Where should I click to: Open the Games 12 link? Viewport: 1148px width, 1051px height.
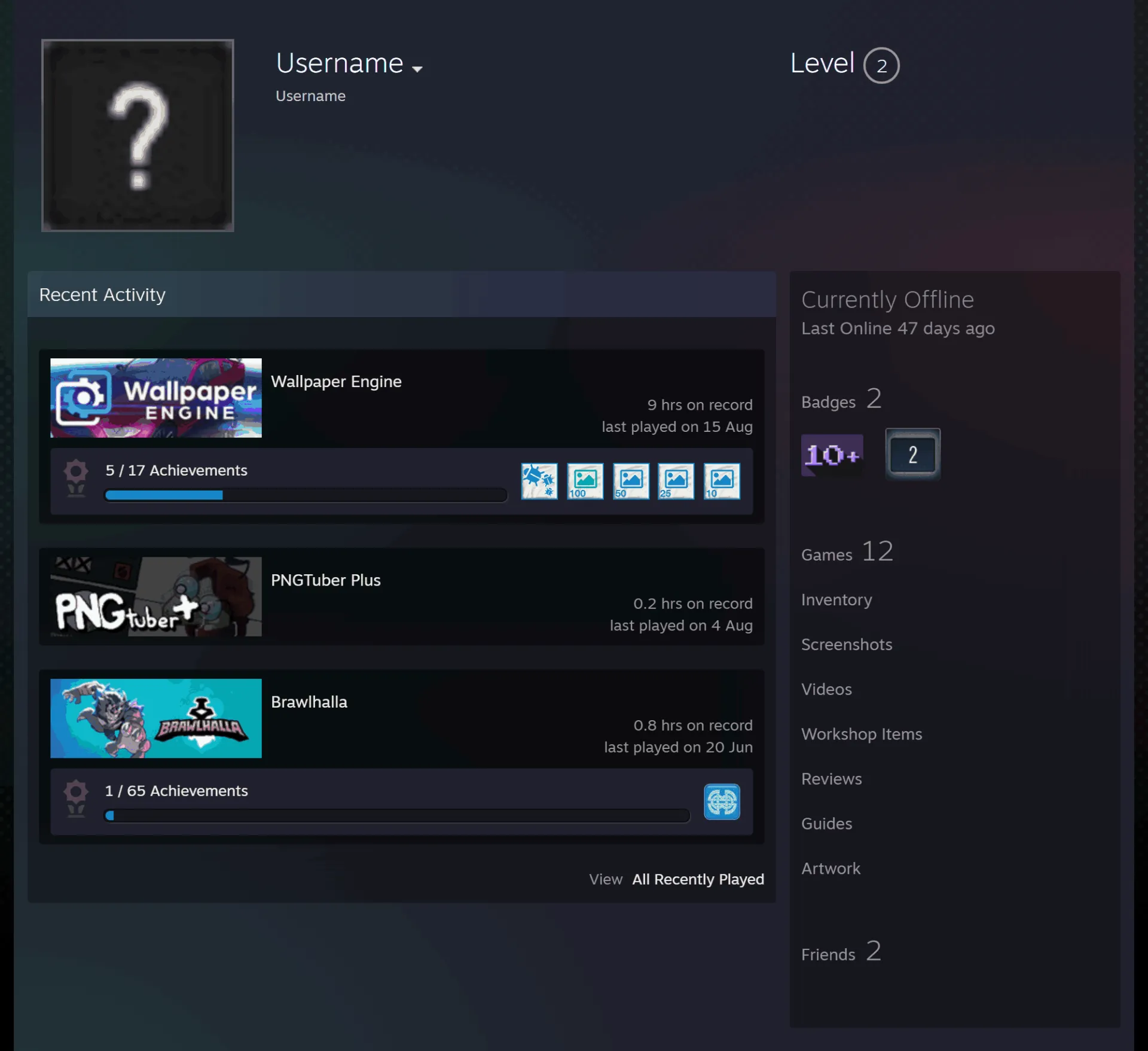pyautogui.click(x=847, y=552)
